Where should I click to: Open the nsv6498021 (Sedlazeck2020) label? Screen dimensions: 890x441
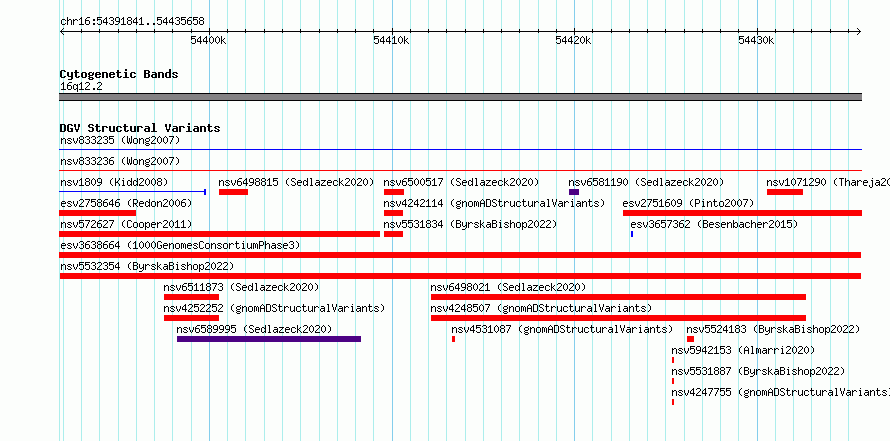tap(508, 287)
